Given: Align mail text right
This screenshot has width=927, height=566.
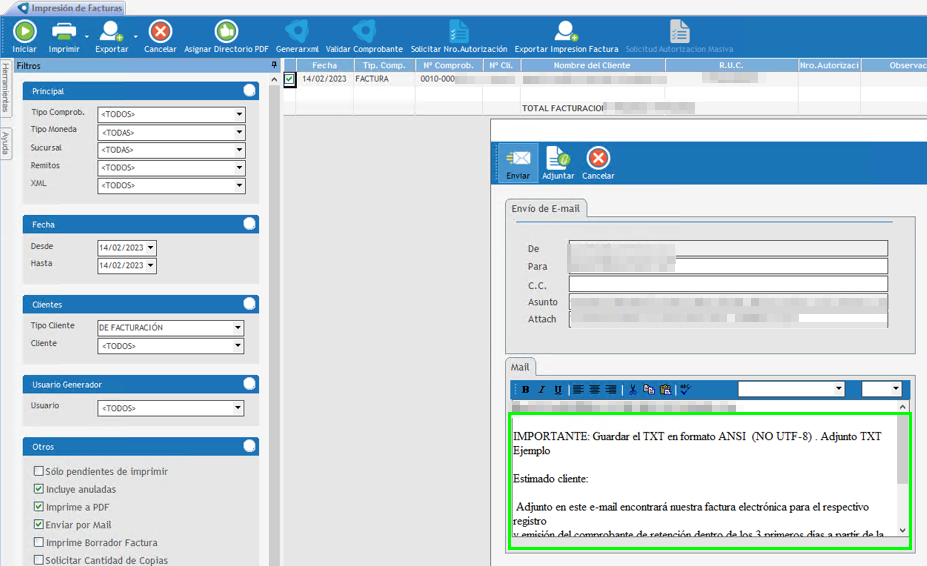Looking at the screenshot, I should 611,389.
